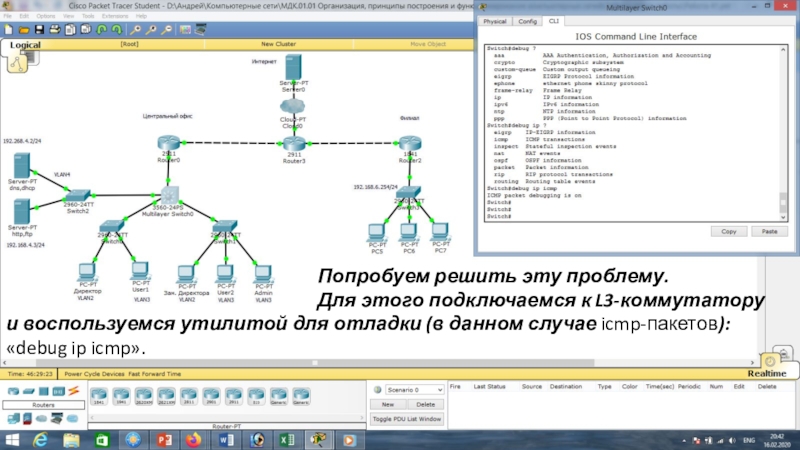Select the Multiuser Connection category icon

click(72, 419)
